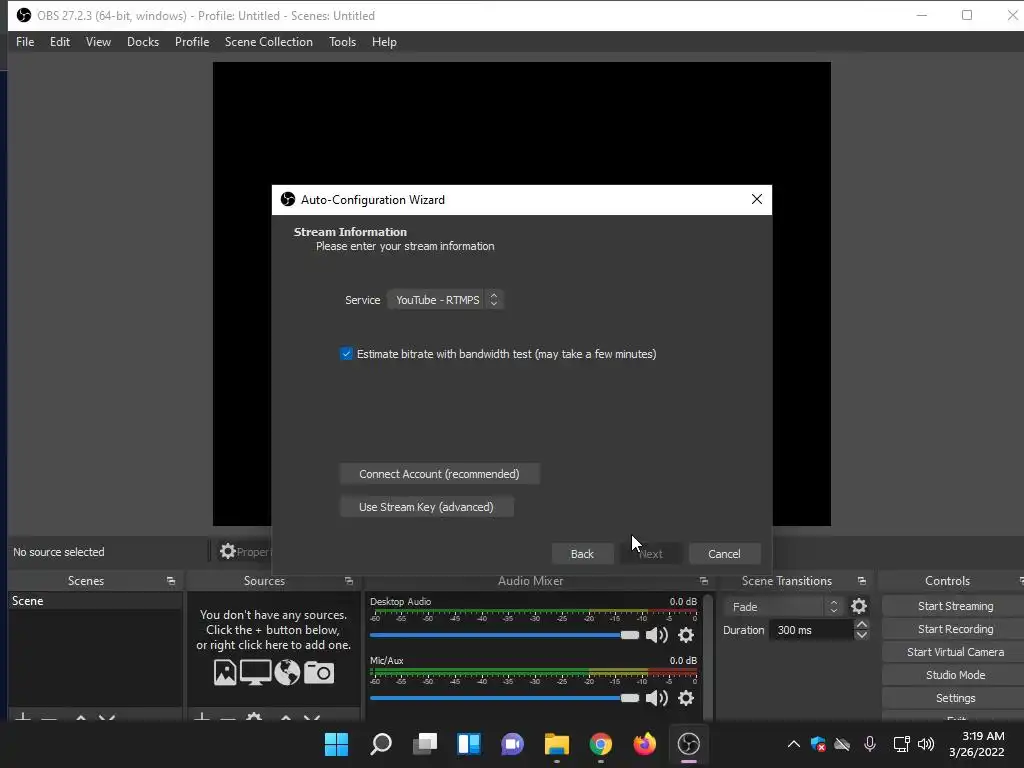Mute the Desktop Audio speaker icon

[x=656, y=635]
